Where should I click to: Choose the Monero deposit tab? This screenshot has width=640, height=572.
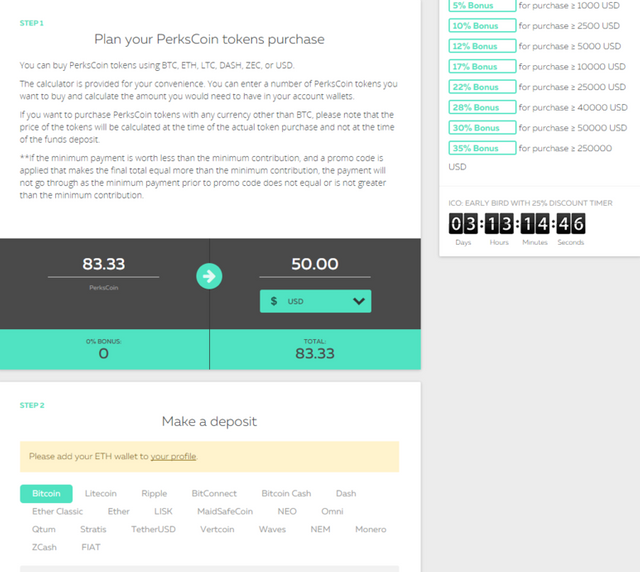pyautogui.click(x=370, y=530)
